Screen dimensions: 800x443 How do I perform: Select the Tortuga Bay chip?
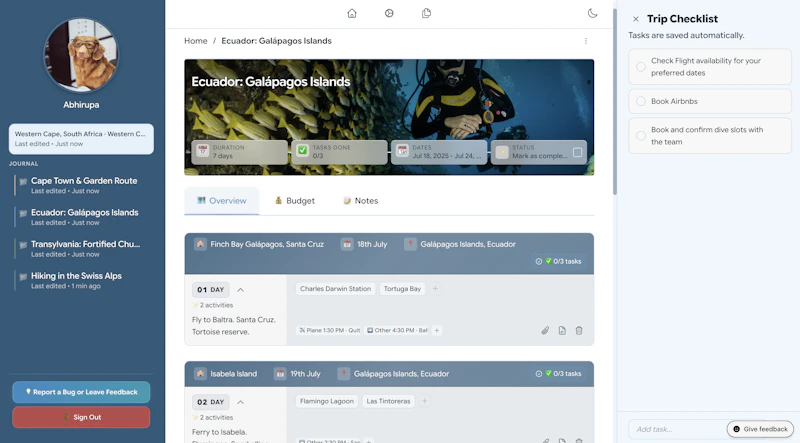402,288
